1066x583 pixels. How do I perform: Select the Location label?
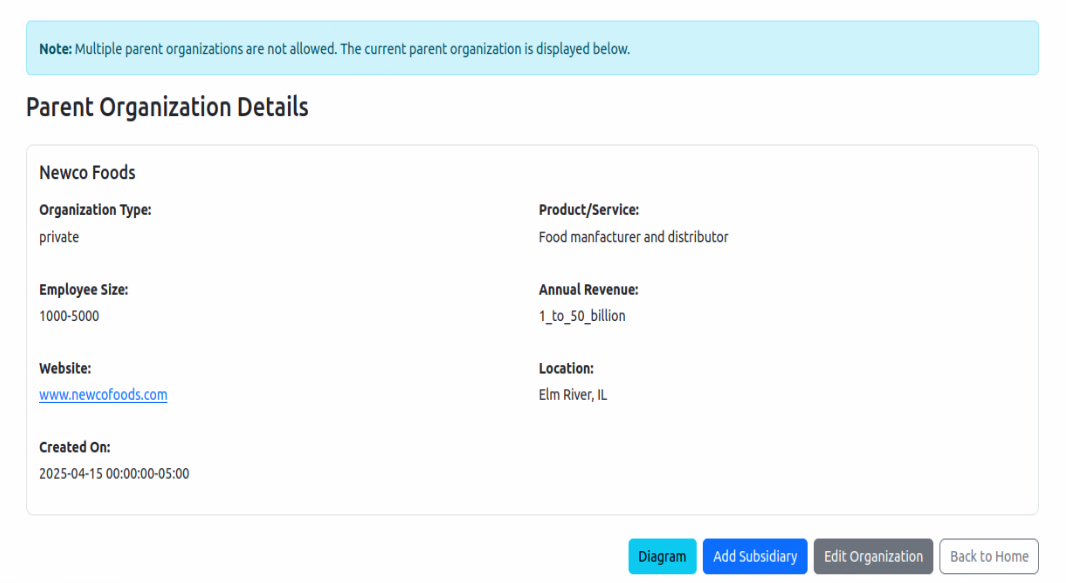click(x=566, y=368)
